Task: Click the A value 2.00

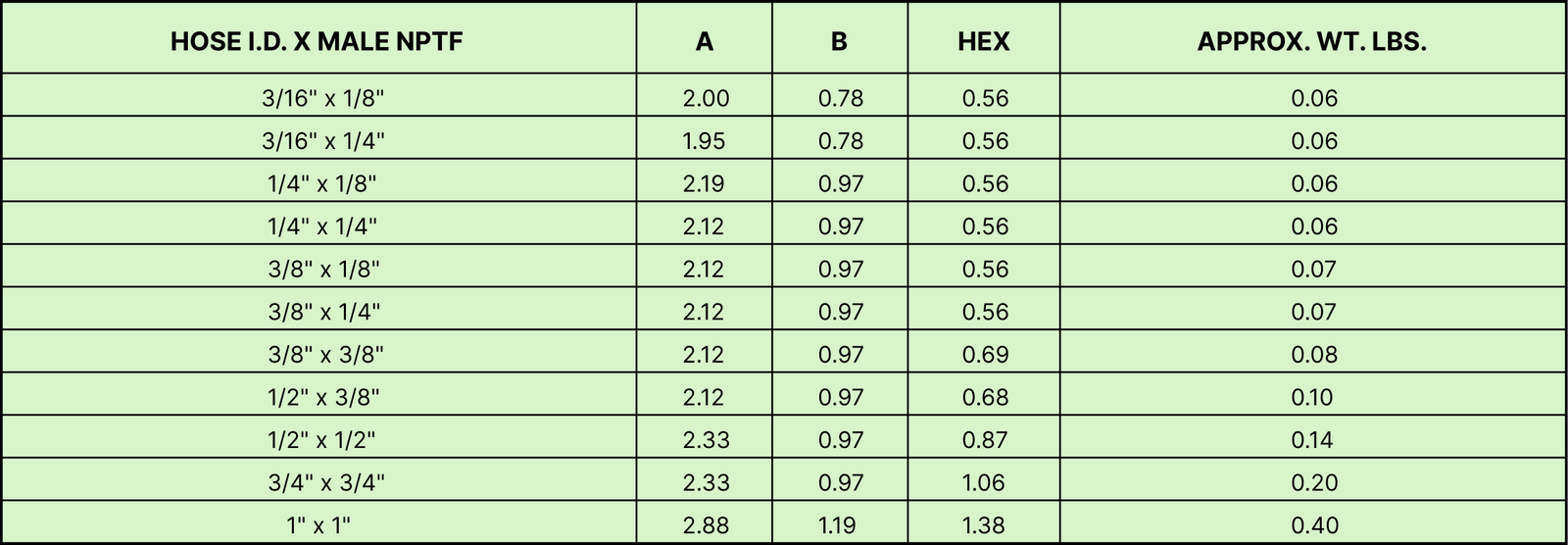Action: (x=706, y=98)
